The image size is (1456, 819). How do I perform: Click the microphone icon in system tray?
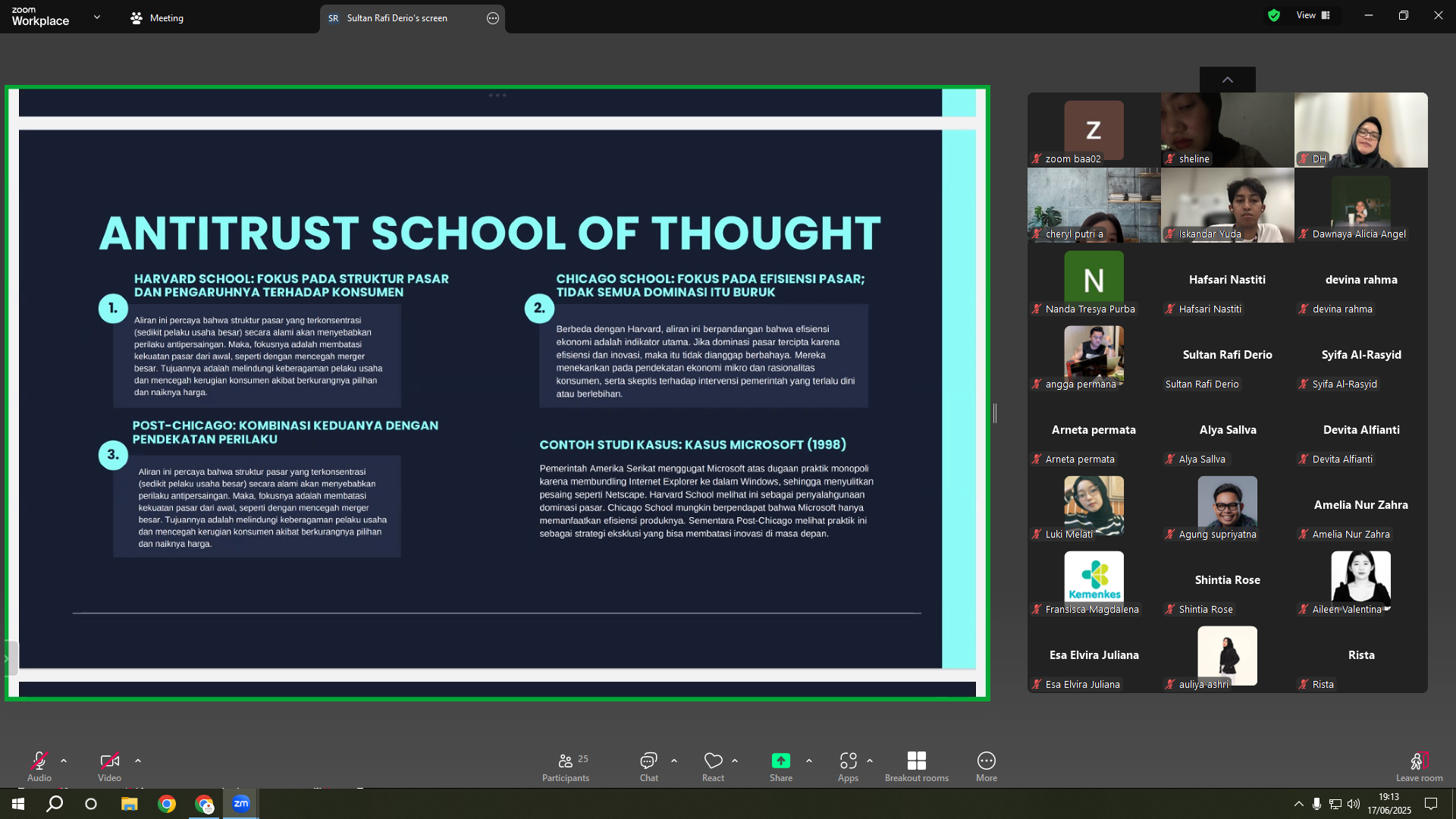click(1317, 804)
